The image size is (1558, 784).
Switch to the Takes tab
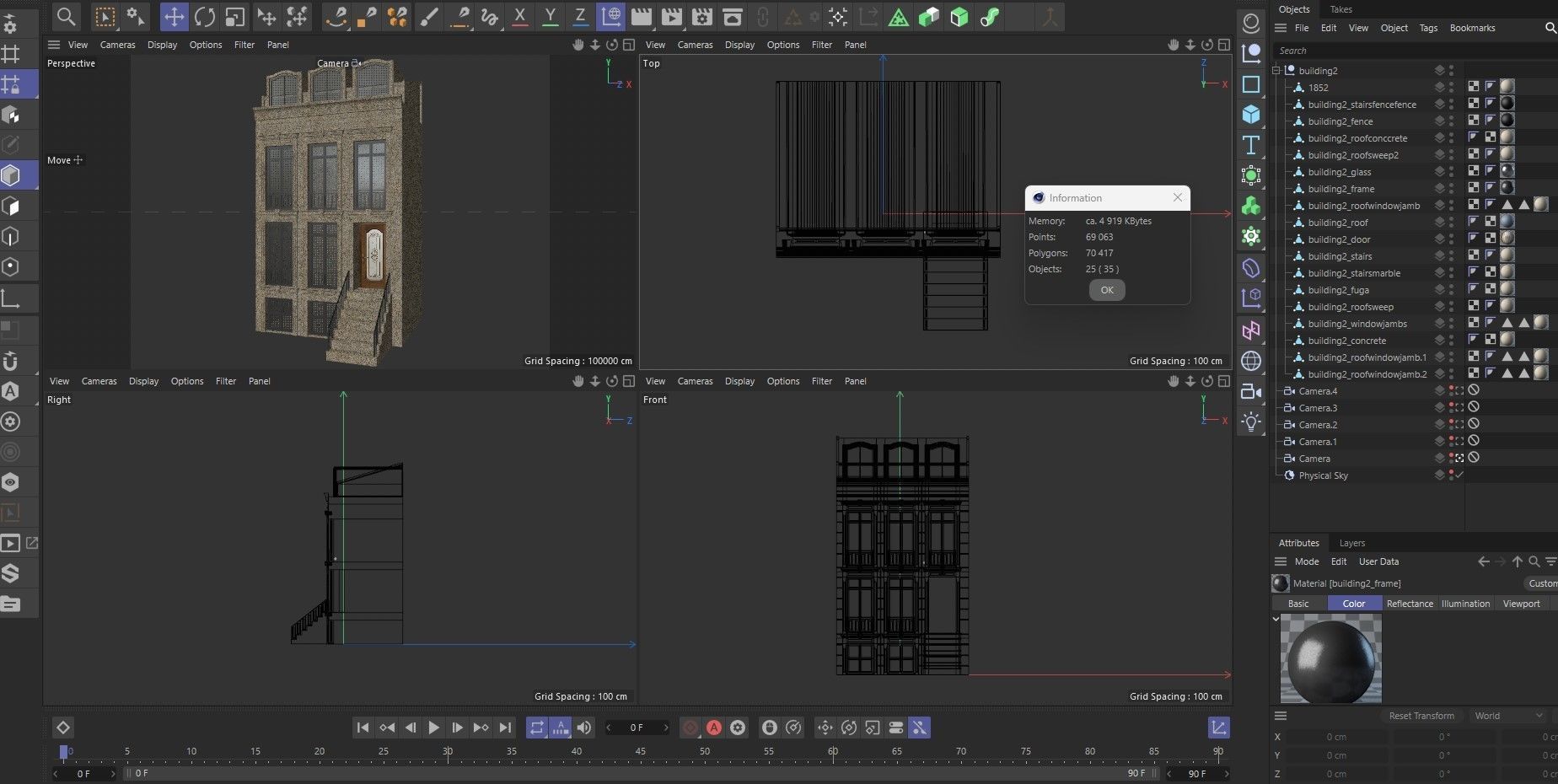click(1340, 9)
